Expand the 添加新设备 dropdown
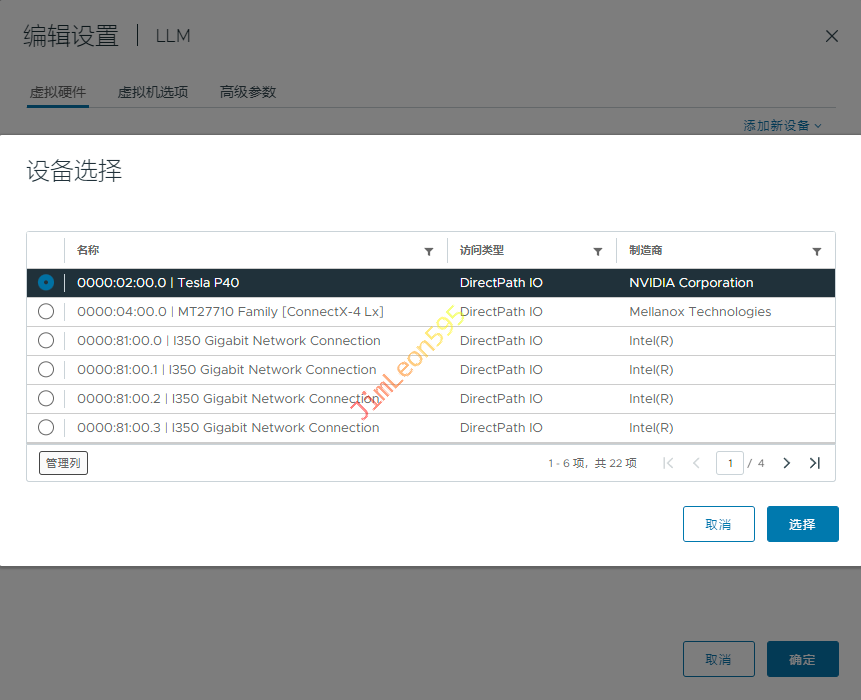The image size is (861, 700). (782, 126)
